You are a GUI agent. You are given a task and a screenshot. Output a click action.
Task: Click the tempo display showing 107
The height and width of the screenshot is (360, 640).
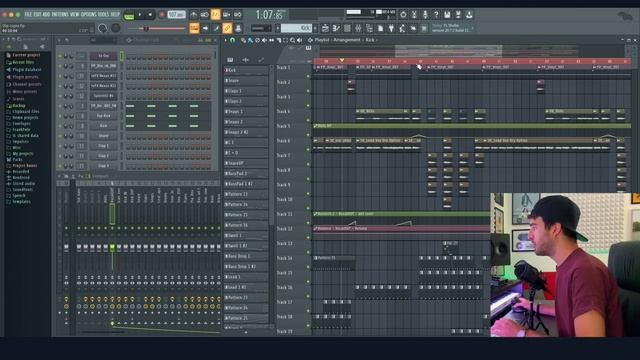coord(176,15)
